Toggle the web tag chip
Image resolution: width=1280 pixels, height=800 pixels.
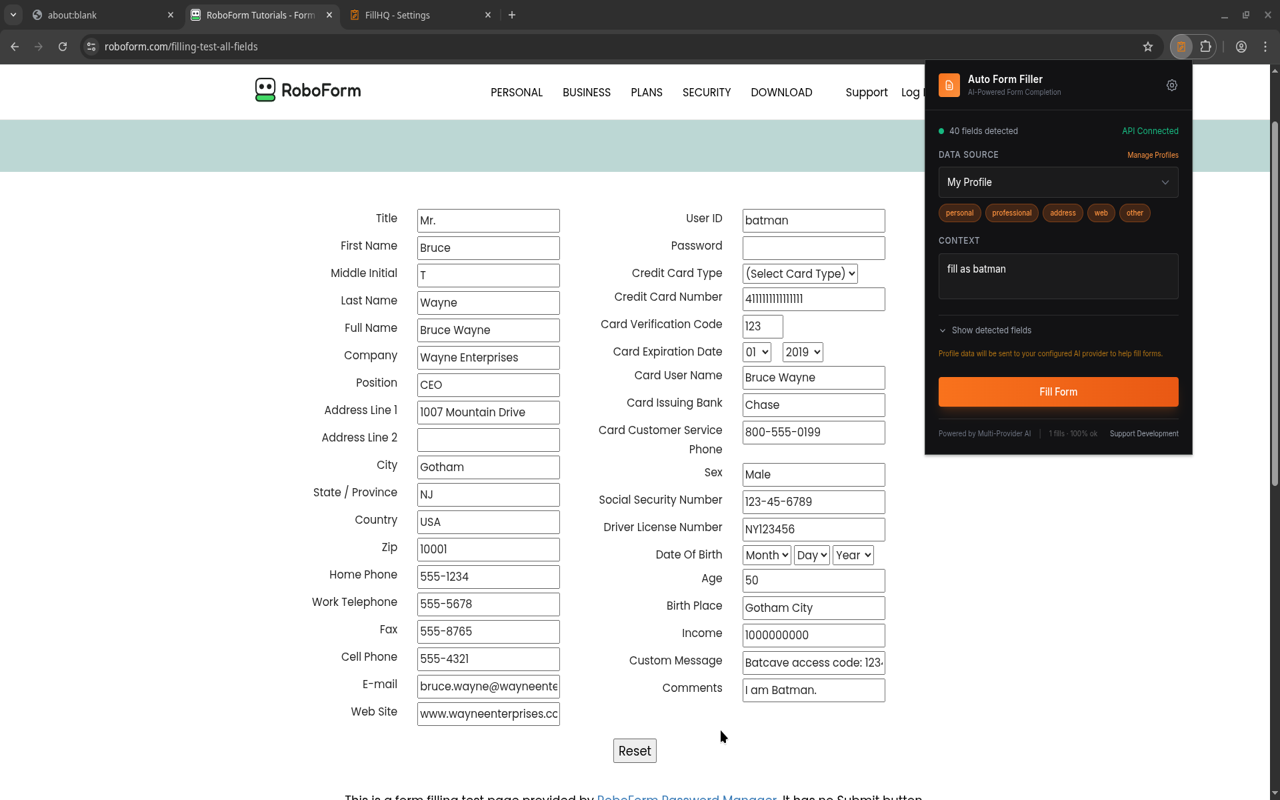(1101, 213)
